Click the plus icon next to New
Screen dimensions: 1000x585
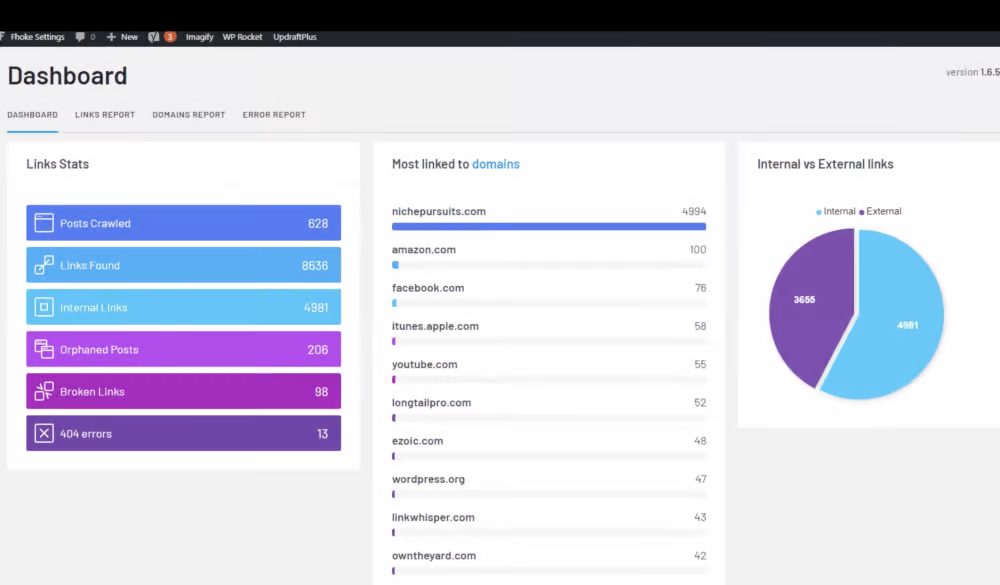tap(111, 37)
